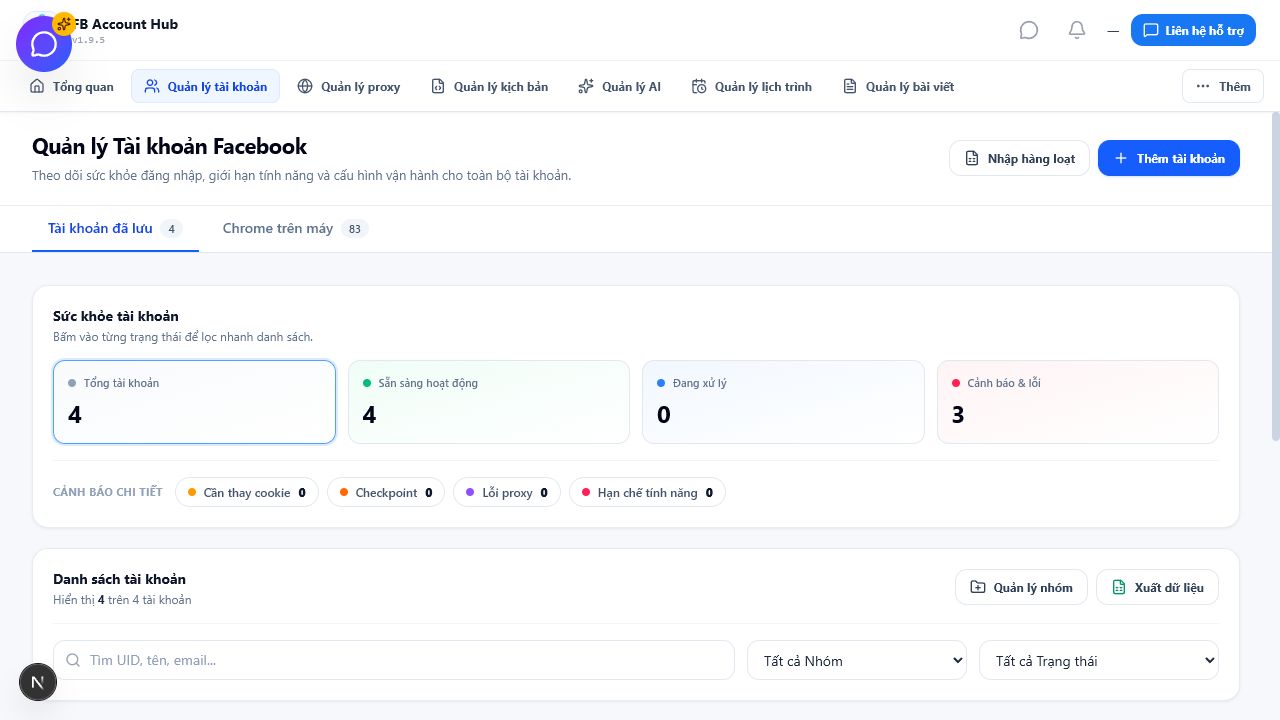1280x720 pixels.
Task: Open the Quản lý AI menu
Action: 619,87
